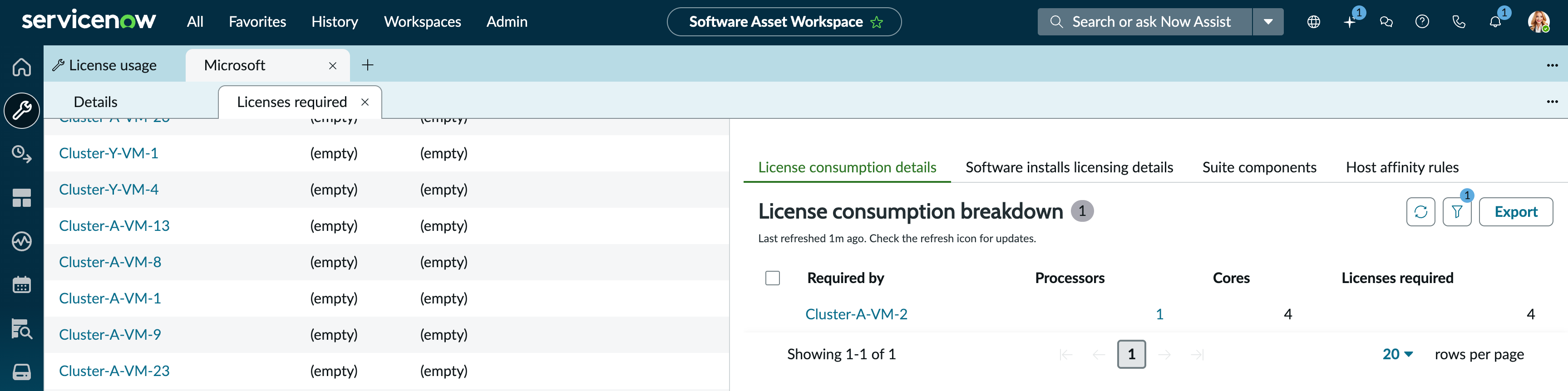
Task: Close the Microsoft tab
Action: pyautogui.click(x=332, y=66)
